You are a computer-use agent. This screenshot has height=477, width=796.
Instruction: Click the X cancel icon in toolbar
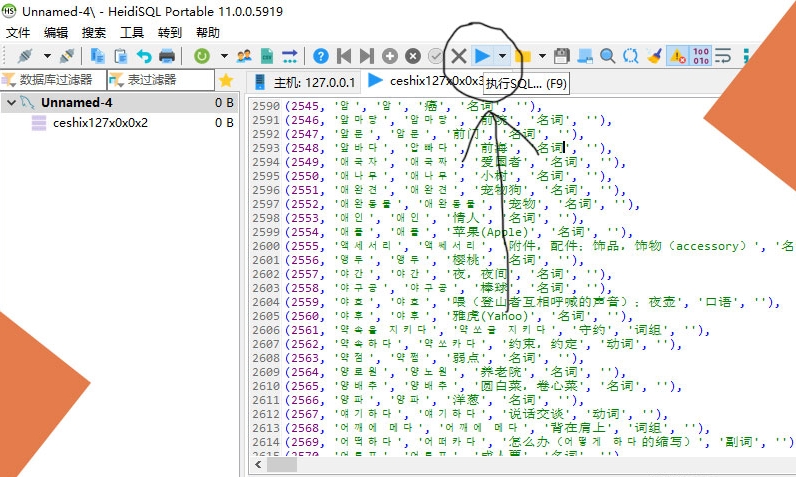coord(459,56)
